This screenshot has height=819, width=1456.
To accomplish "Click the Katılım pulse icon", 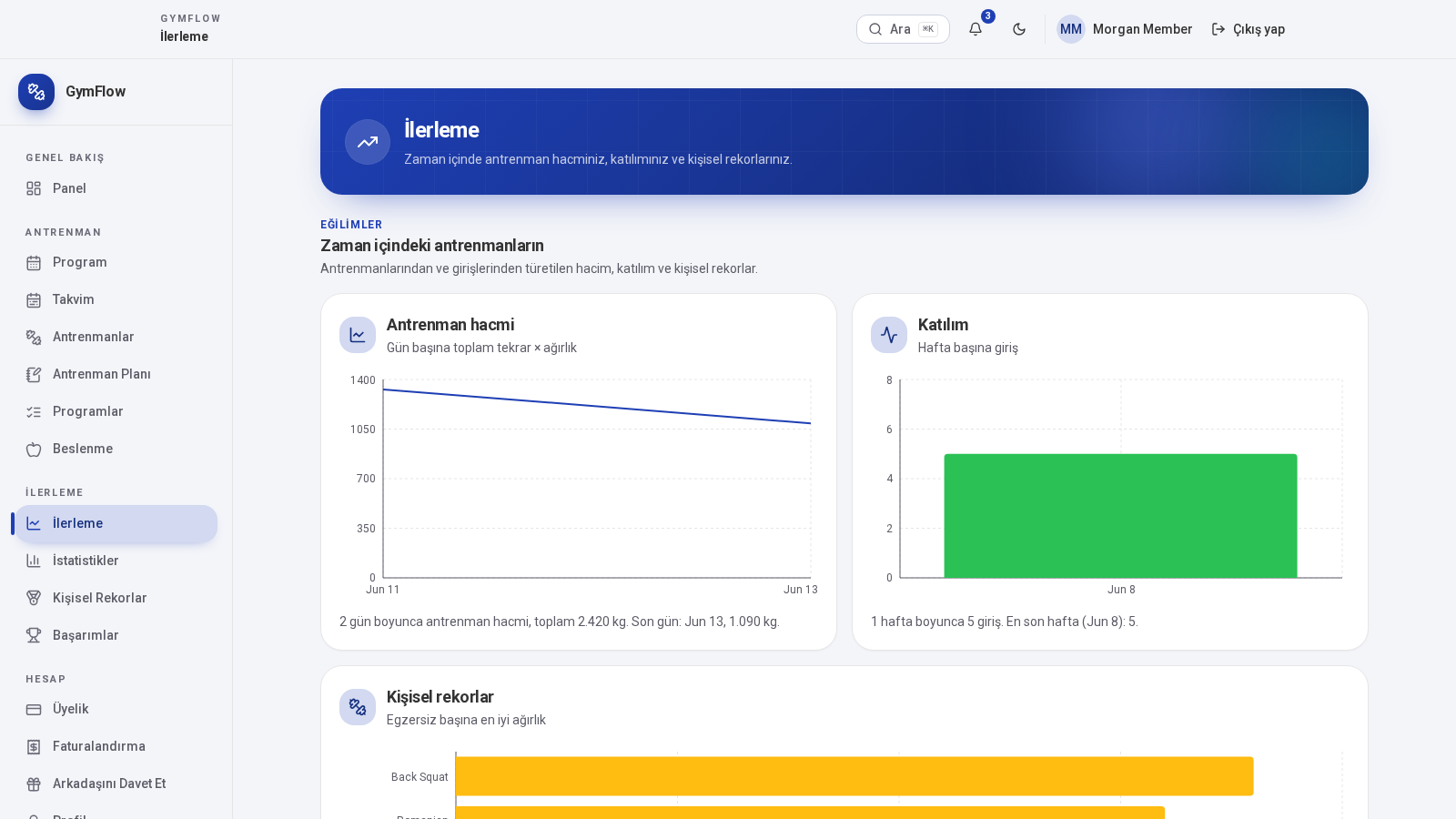I will coord(889,335).
